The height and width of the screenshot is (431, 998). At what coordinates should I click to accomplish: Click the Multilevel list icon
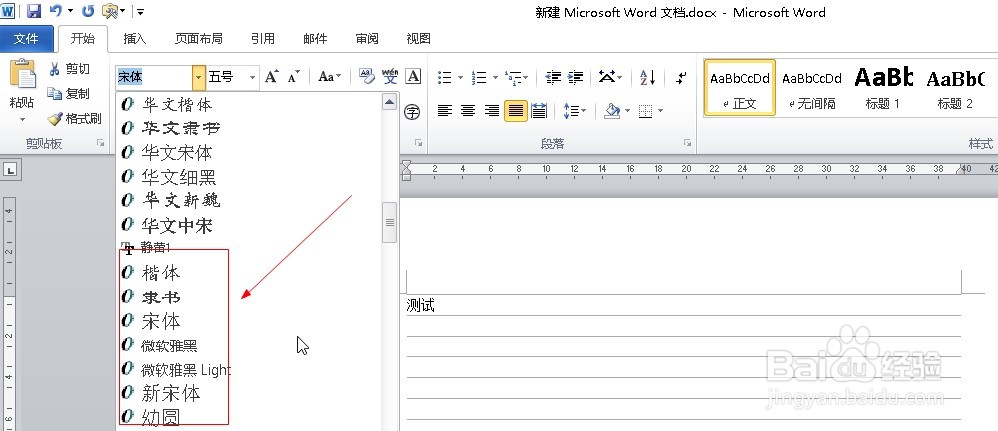tap(513, 78)
